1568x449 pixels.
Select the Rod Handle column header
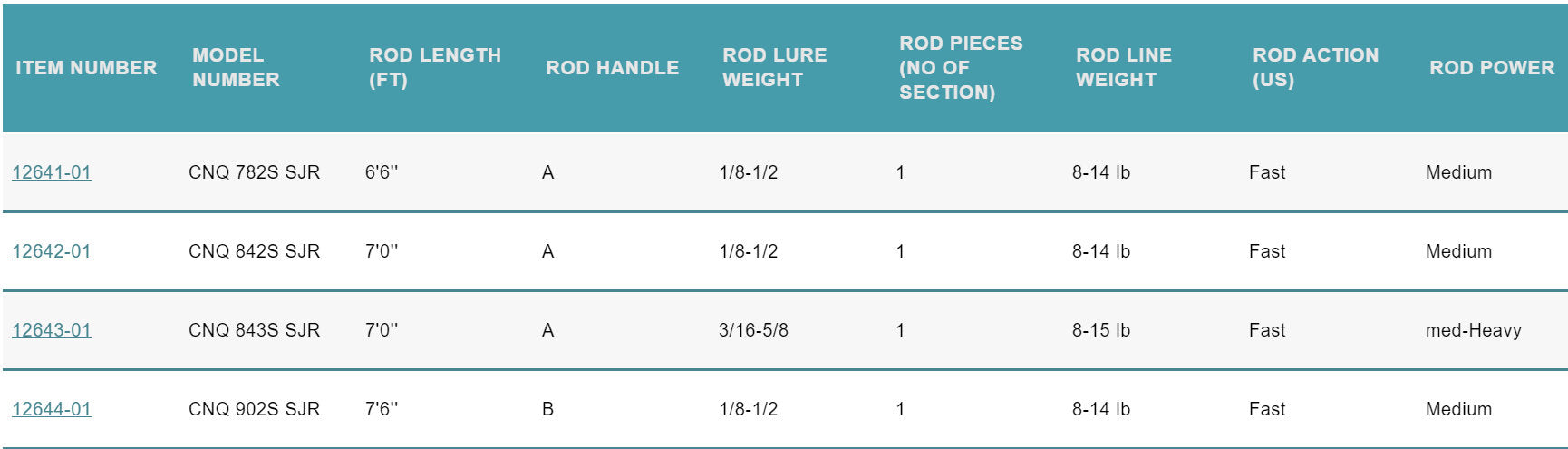coord(612,68)
